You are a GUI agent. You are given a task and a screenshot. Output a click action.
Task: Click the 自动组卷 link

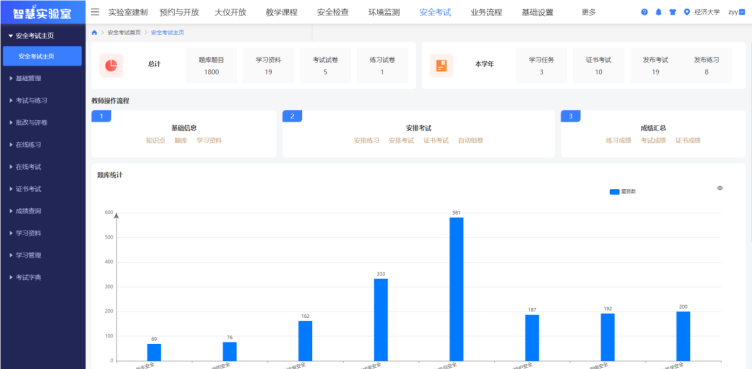pos(470,141)
